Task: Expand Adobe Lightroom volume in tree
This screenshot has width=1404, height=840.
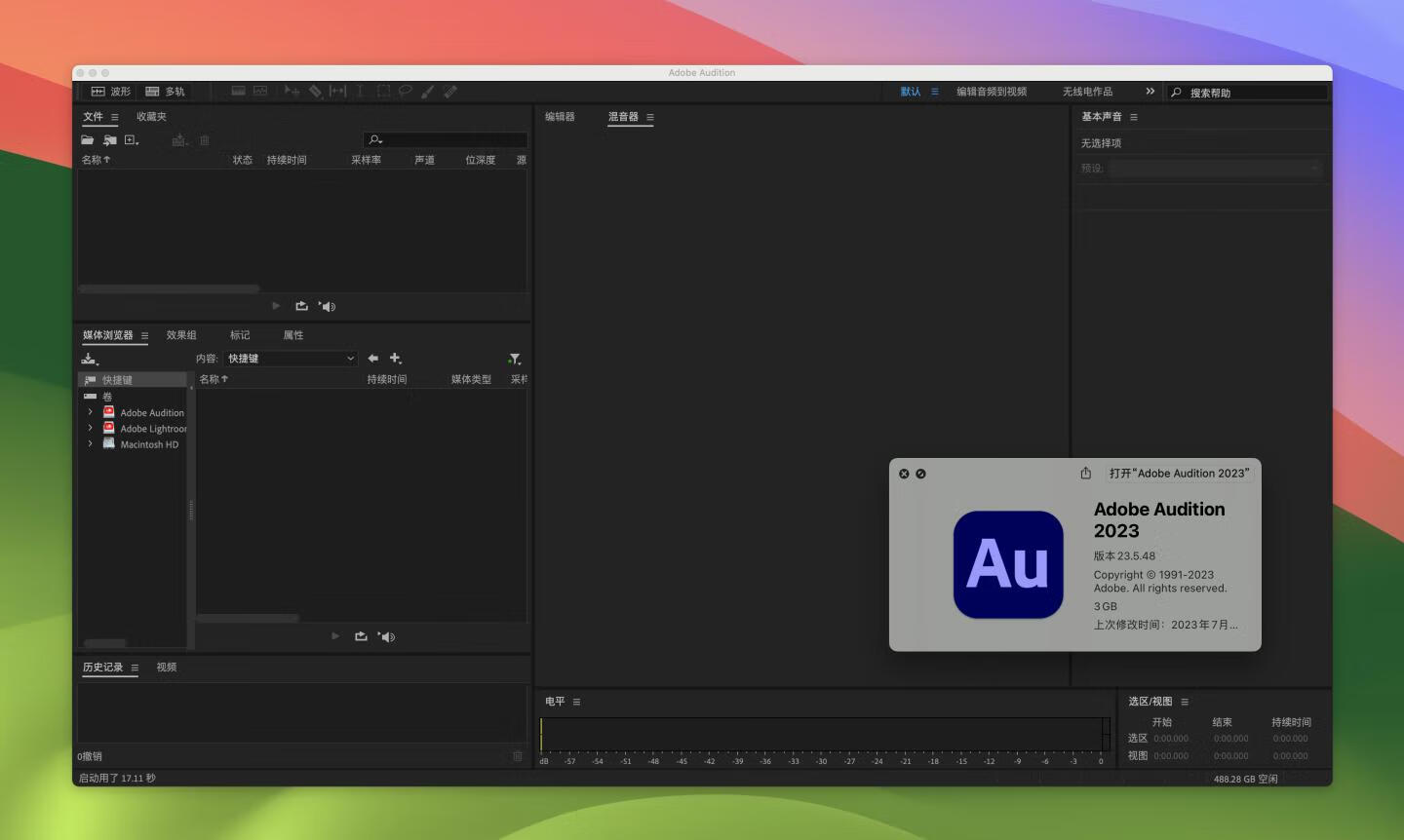Action: [x=91, y=428]
